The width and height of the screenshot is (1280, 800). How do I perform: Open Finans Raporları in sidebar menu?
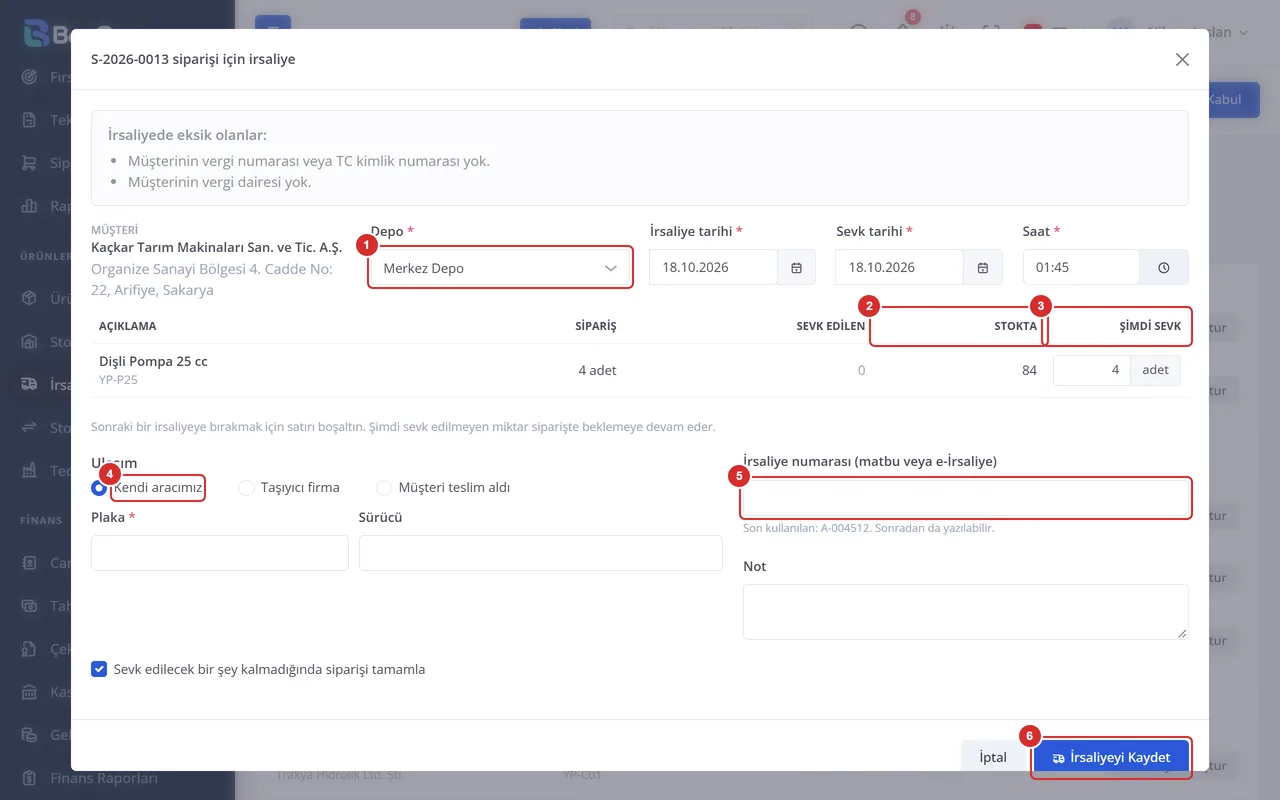coord(104,777)
